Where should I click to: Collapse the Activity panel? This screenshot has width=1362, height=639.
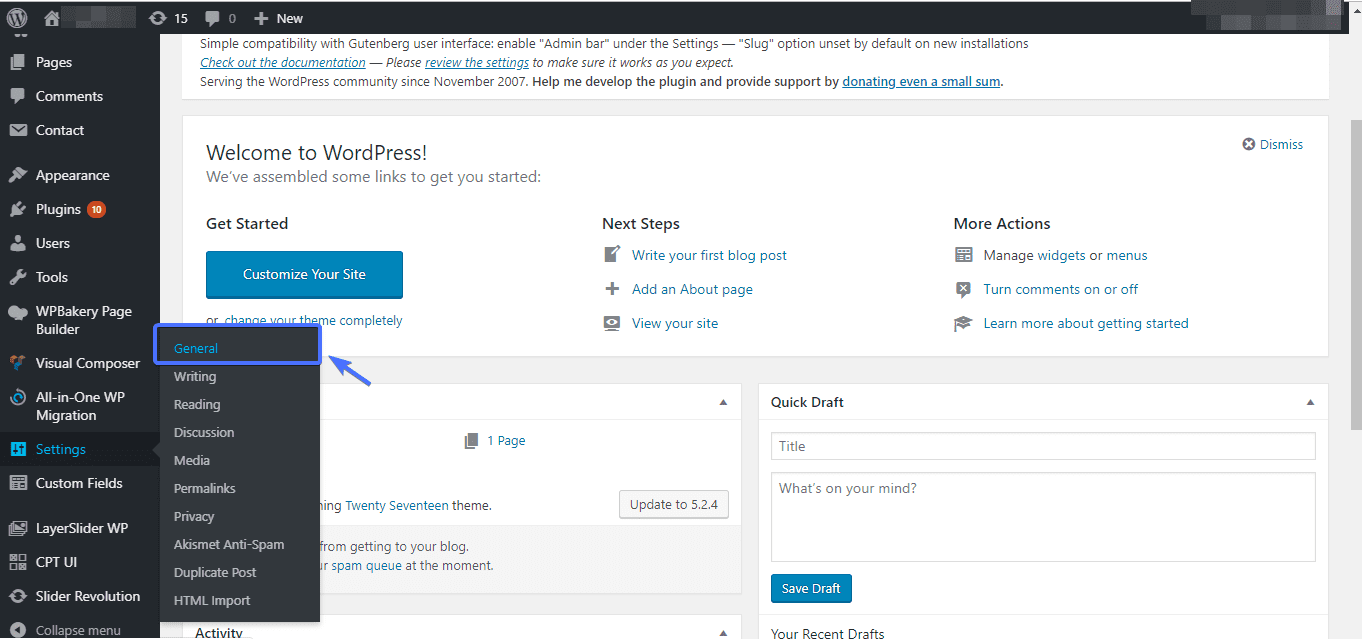click(723, 631)
